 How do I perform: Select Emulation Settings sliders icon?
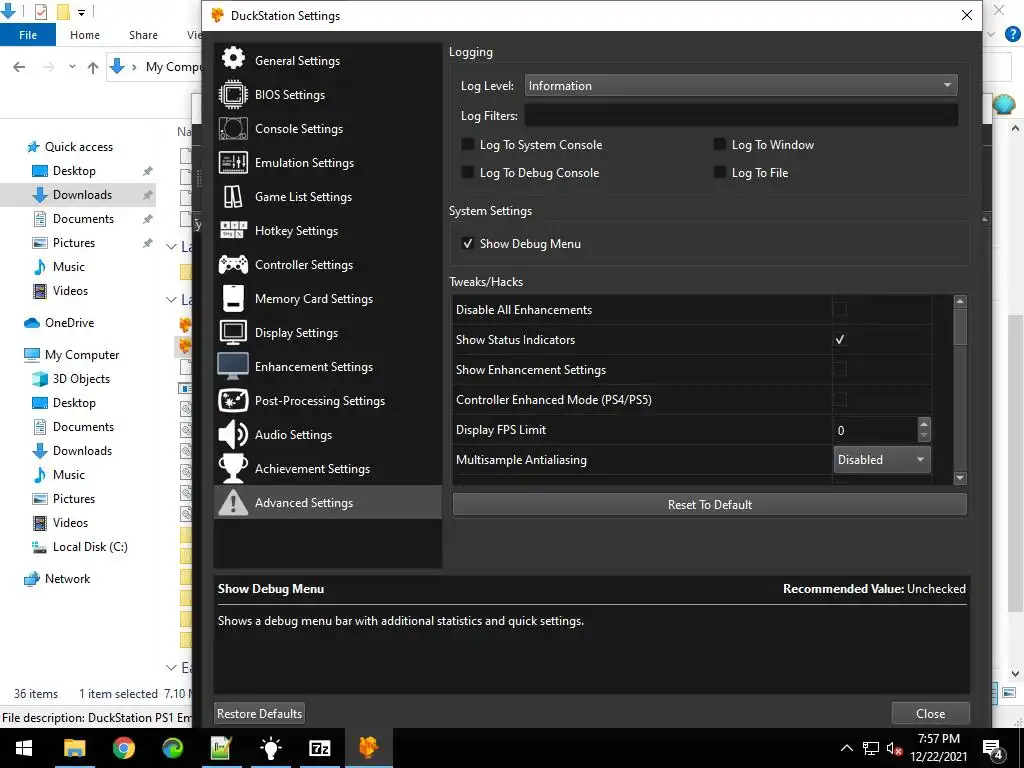click(233, 162)
